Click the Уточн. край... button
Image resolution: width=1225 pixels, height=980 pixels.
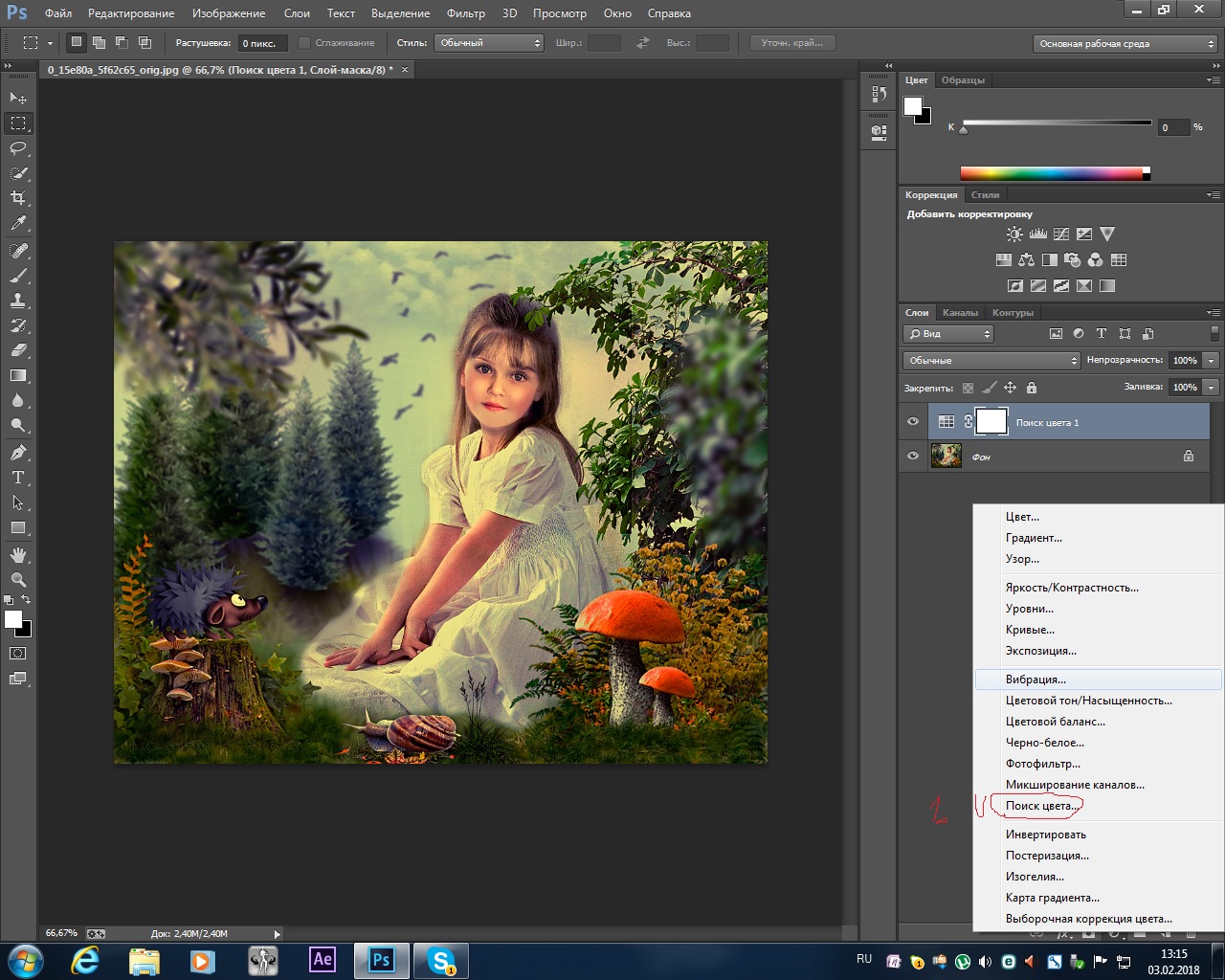792,43
